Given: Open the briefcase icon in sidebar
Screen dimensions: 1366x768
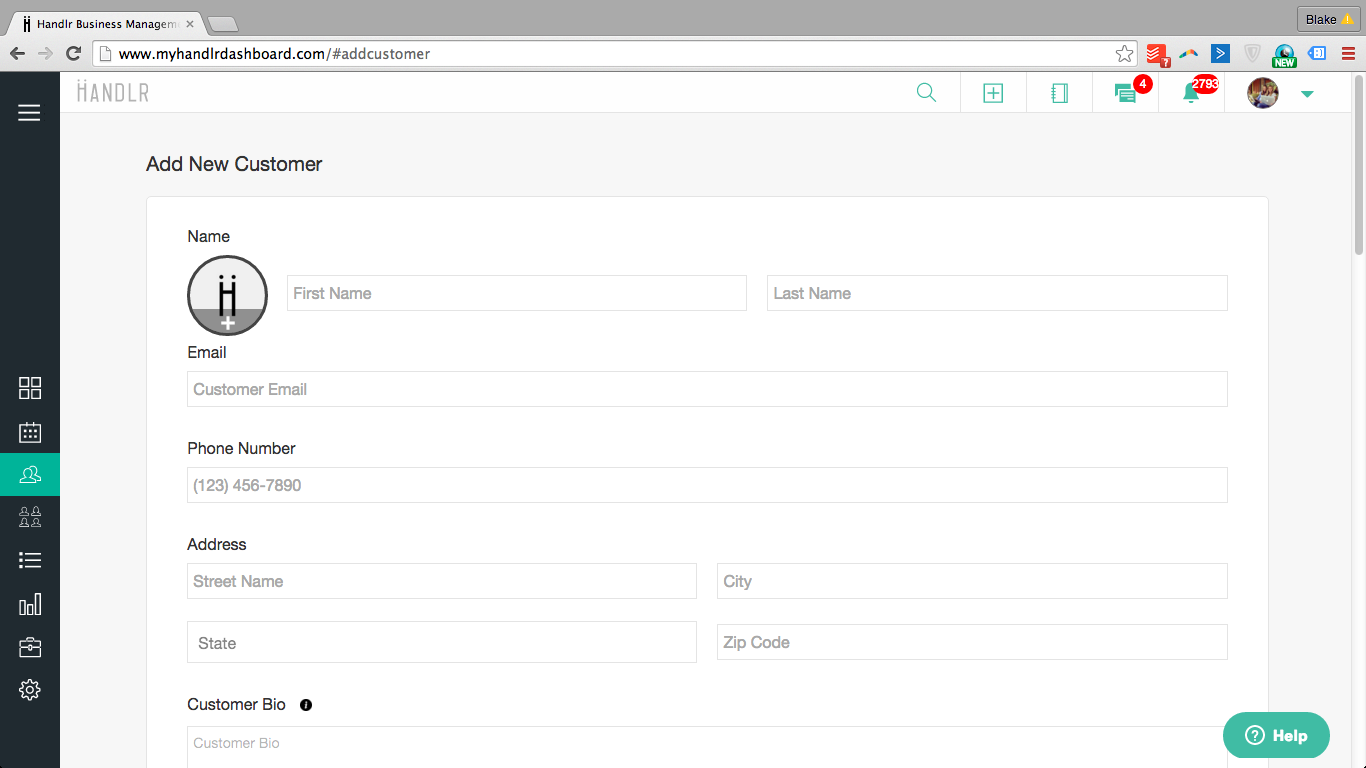Looking at the screenshot, I should (30, 647).
